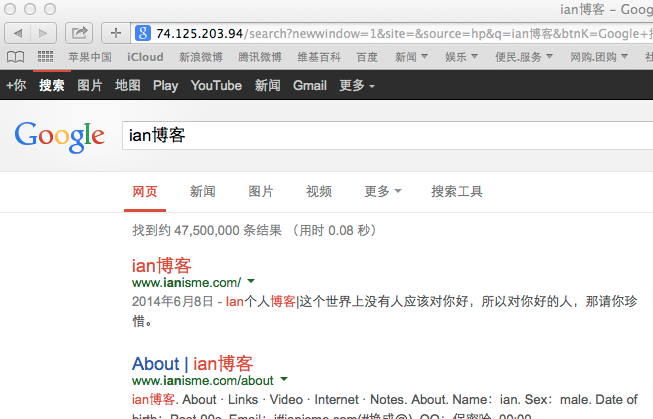The height and width of the screenshot is (419, 653).
Task: Open Gmail in Google black bar
Action: 310,85
